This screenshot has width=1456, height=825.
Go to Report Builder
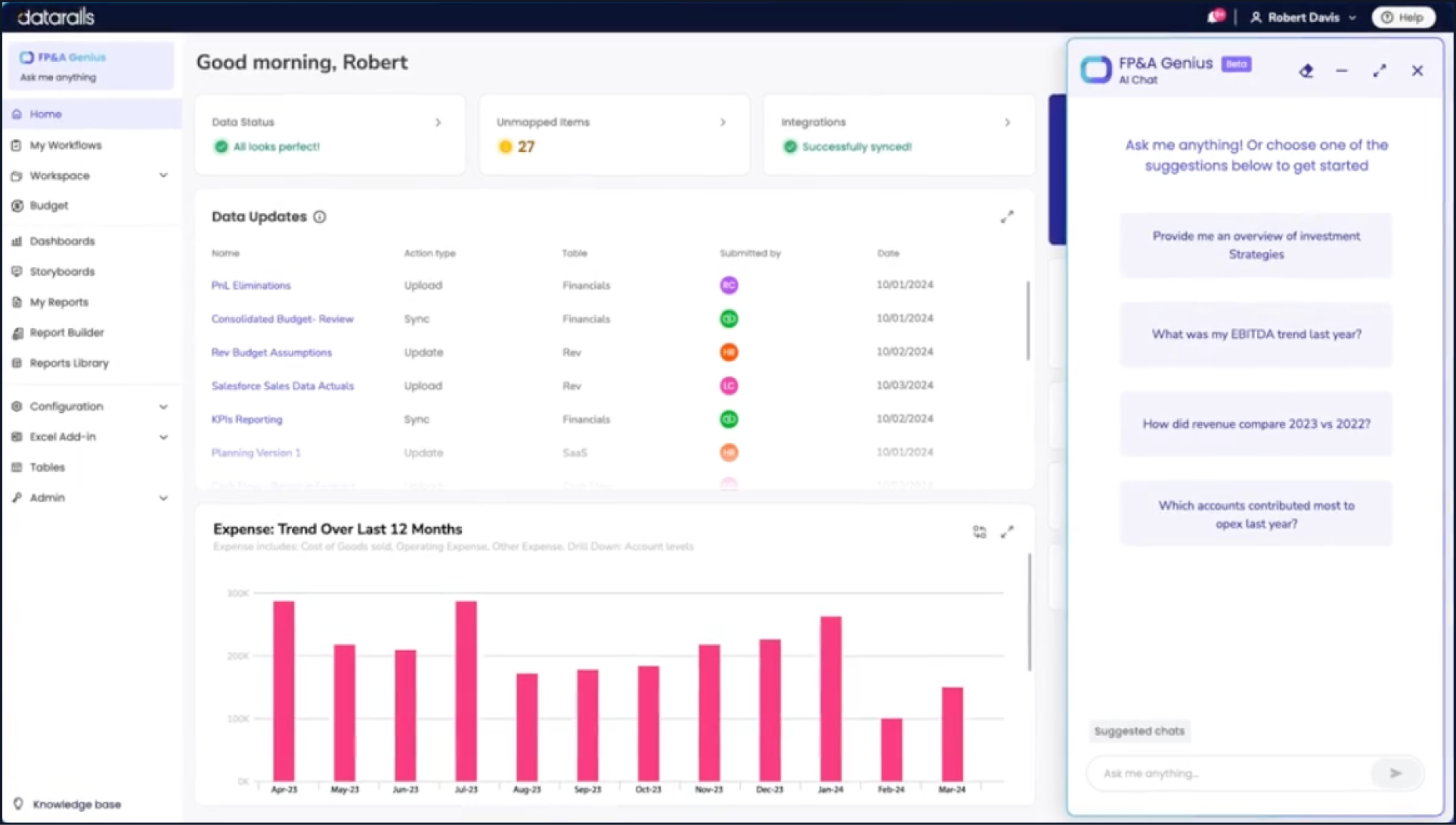pyautogui.click(x=67, y=333)
